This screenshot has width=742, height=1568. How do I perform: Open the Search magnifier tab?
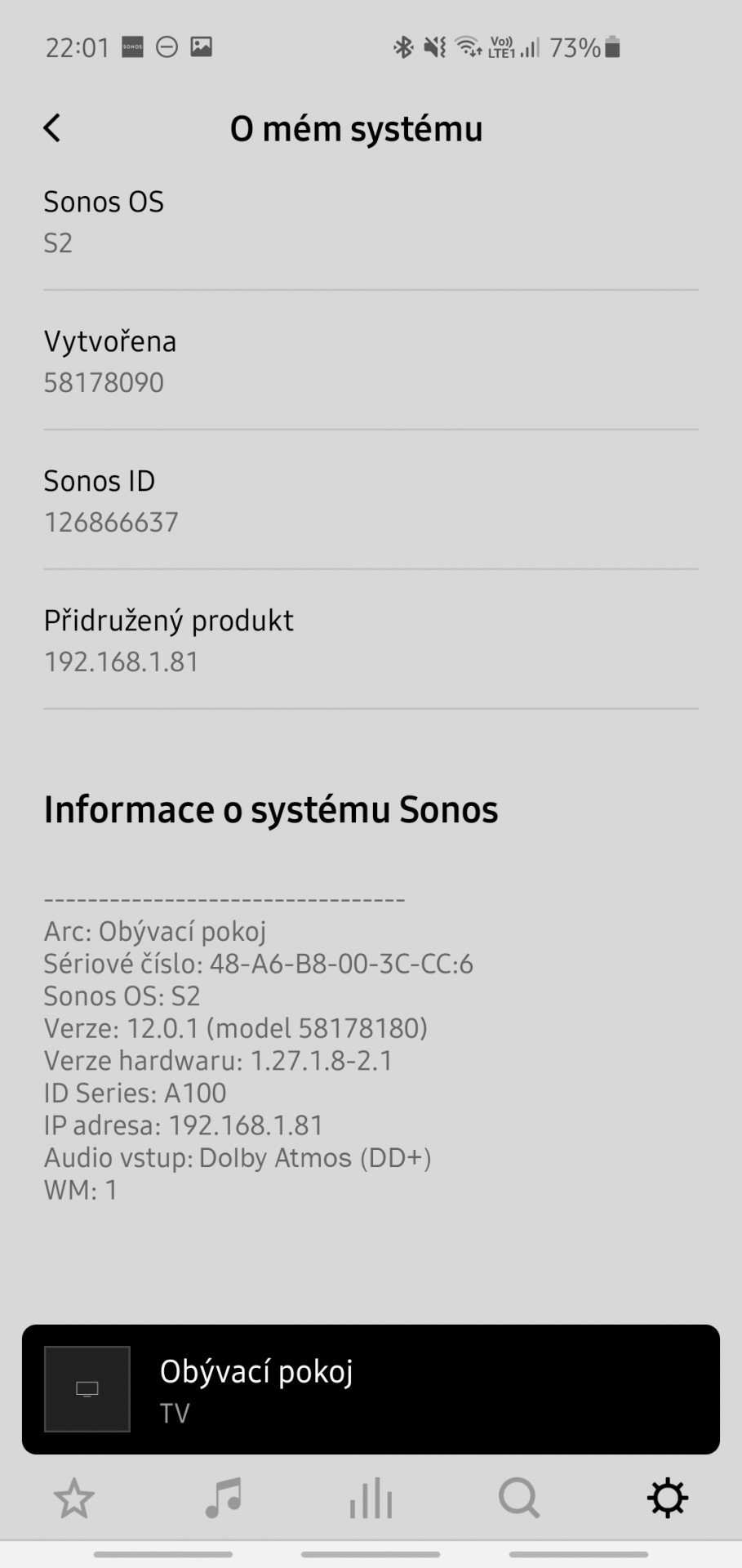[519, 1499]
